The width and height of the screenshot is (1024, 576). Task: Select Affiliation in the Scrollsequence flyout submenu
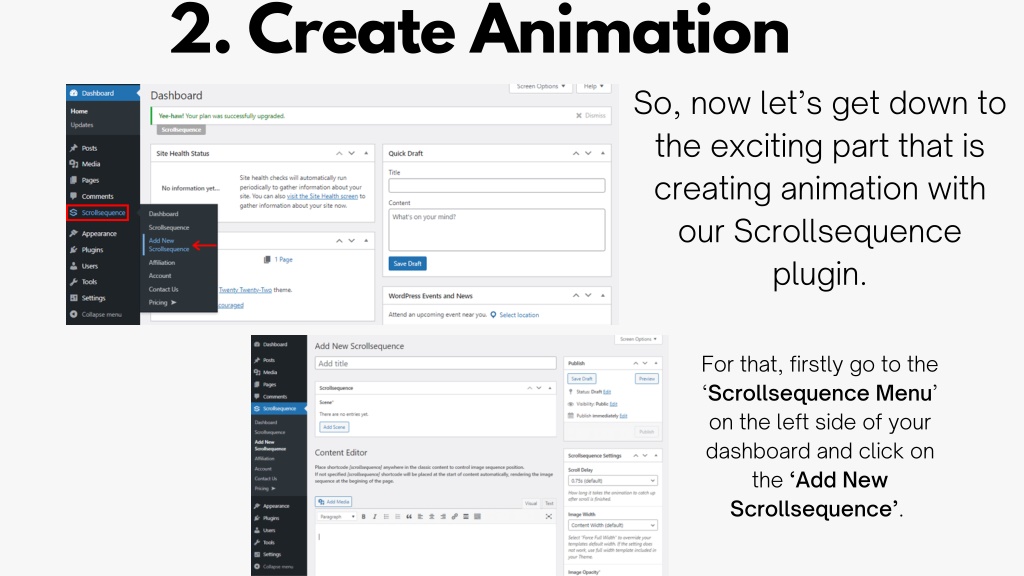pos(162,263)
